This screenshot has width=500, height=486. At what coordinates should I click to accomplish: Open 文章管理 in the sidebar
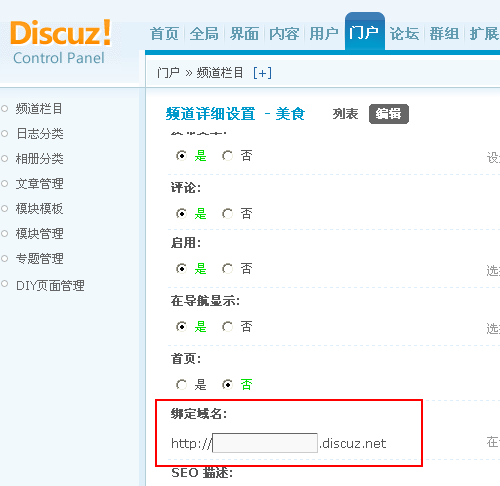point(39,184)
